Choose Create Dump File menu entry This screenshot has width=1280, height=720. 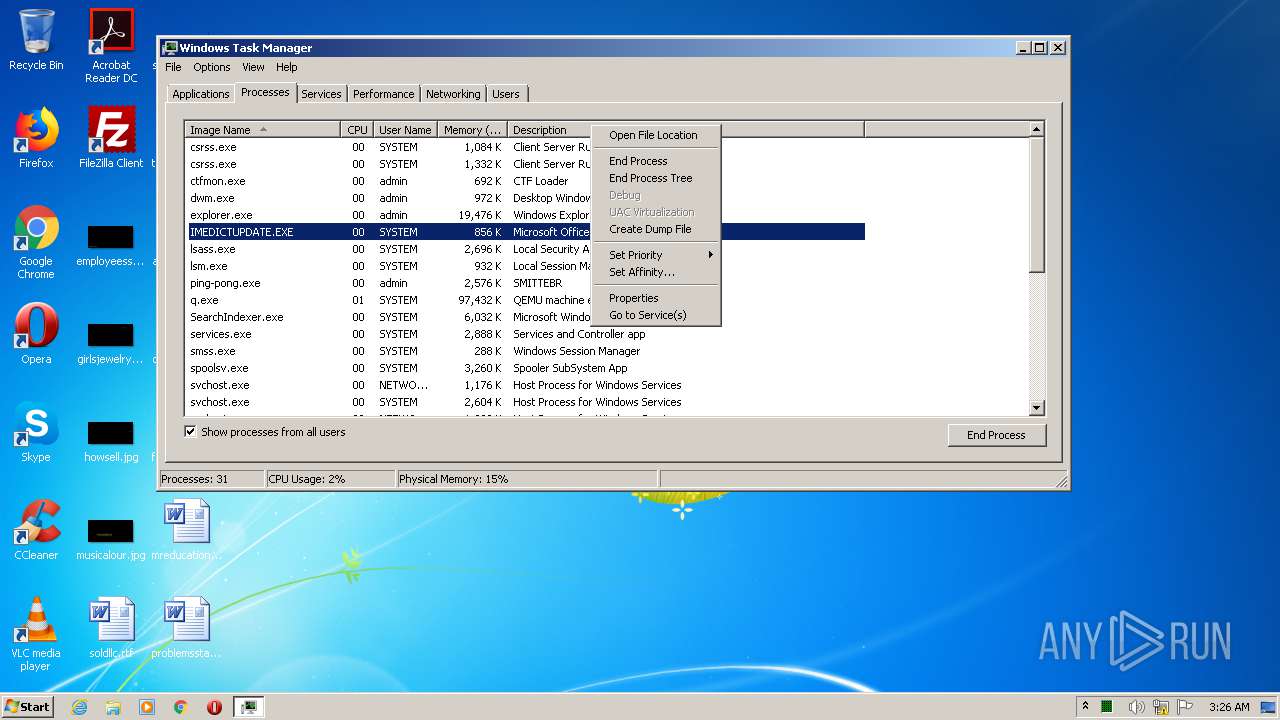[656, 229]
